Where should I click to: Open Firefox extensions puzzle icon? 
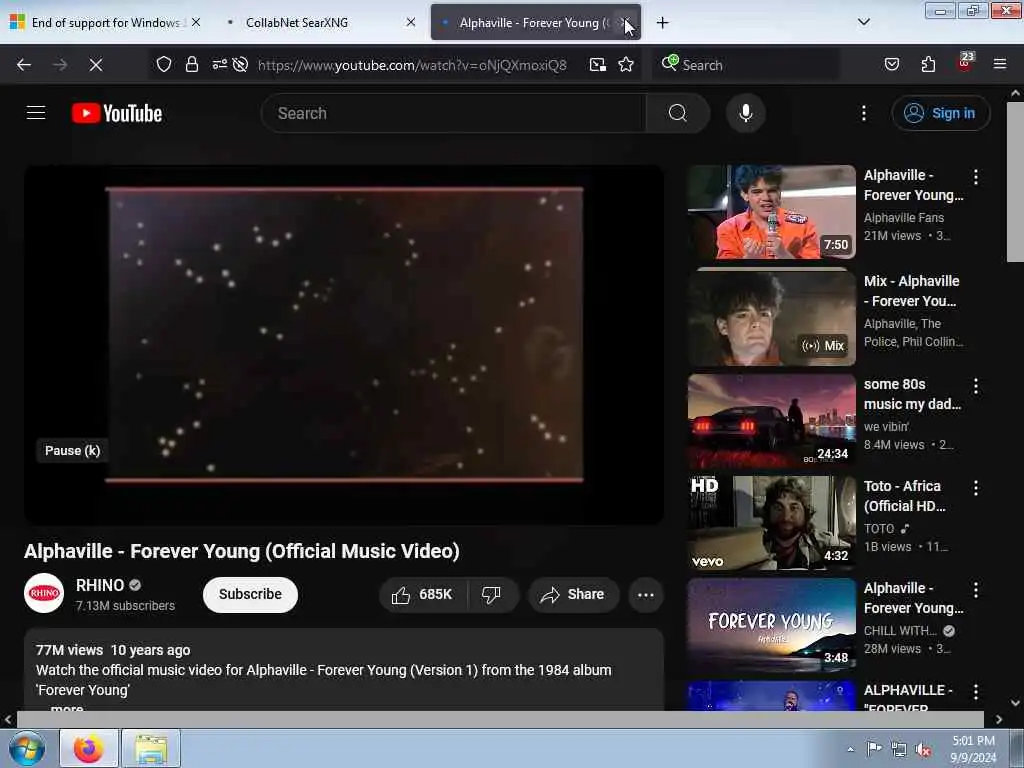(x=928, y=64)
